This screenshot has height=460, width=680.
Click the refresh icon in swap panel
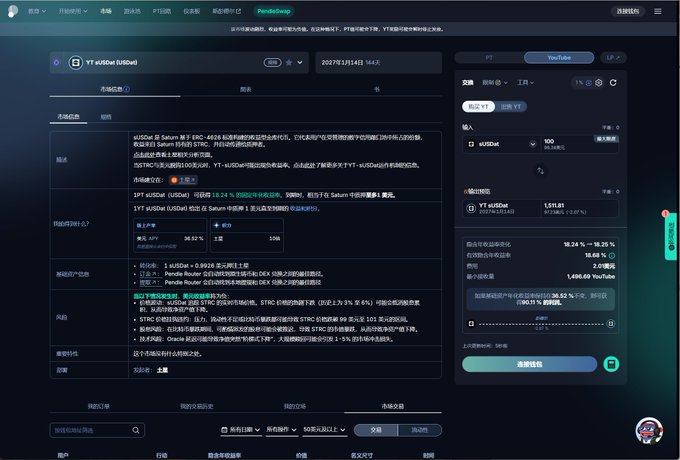tap(613, 82)
